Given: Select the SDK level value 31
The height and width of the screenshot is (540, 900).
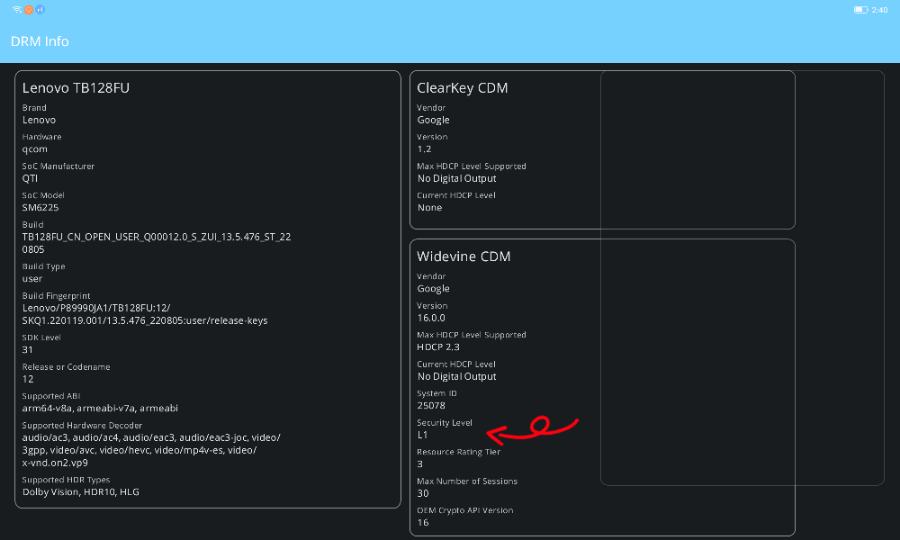Looking at the screenshot, I should [x=28, y=350].
